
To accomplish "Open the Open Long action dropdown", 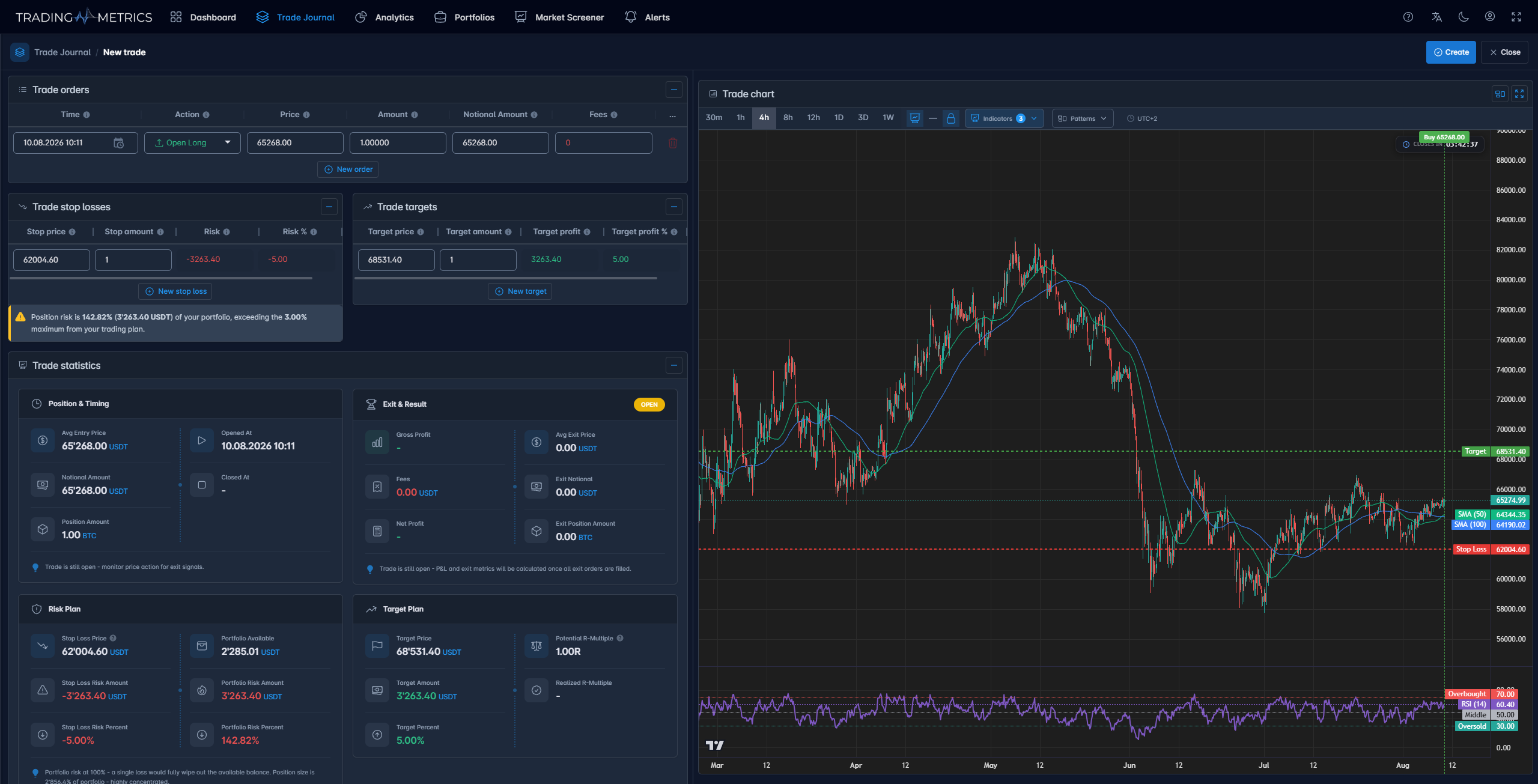I will [192, 143].
